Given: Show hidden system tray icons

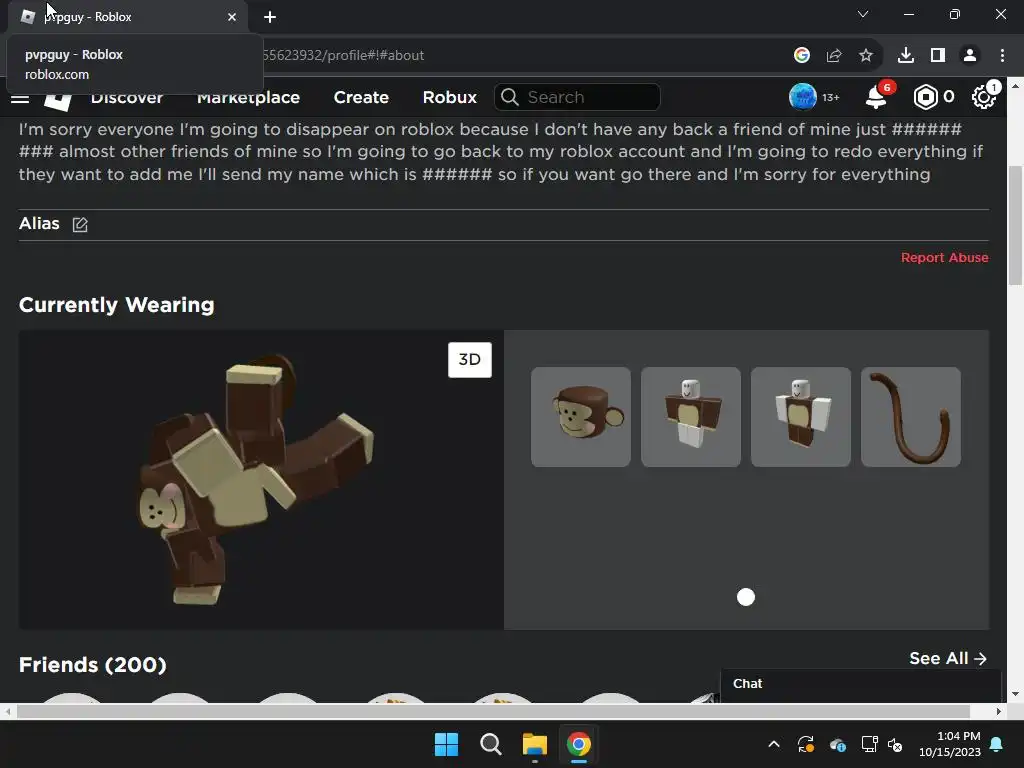Looking at the screenshot, I should (774, 744).
